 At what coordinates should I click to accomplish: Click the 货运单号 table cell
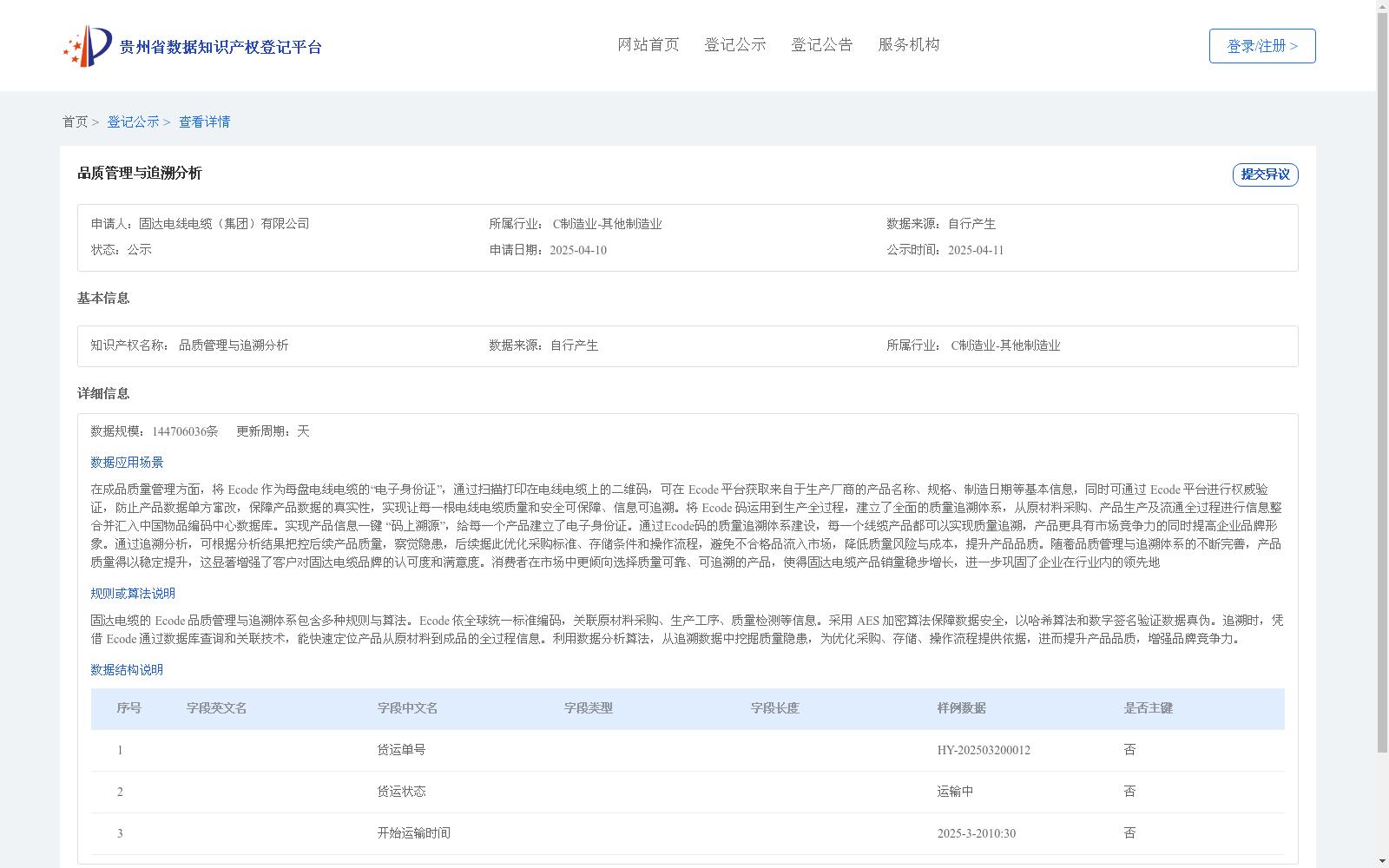(401, 750)
